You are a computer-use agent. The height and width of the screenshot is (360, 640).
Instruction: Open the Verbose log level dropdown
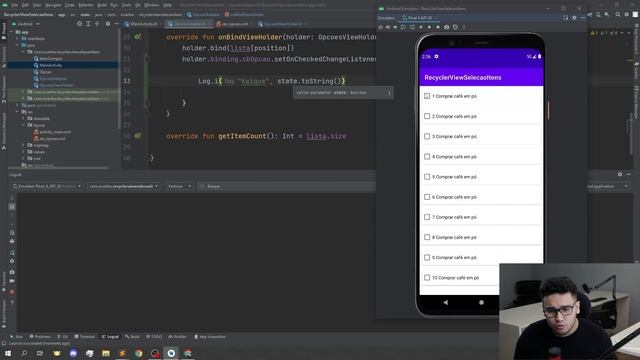(179, 186)
